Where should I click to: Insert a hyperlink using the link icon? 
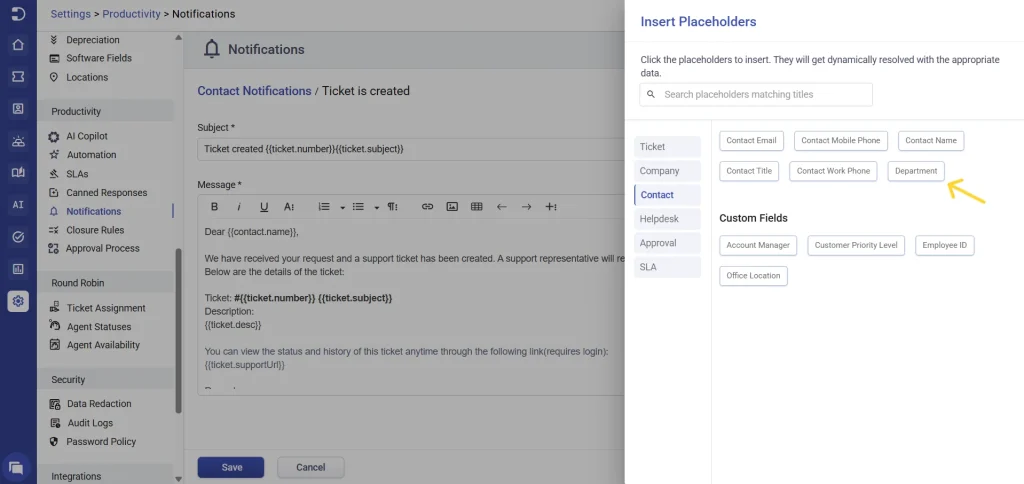point(427,207)
